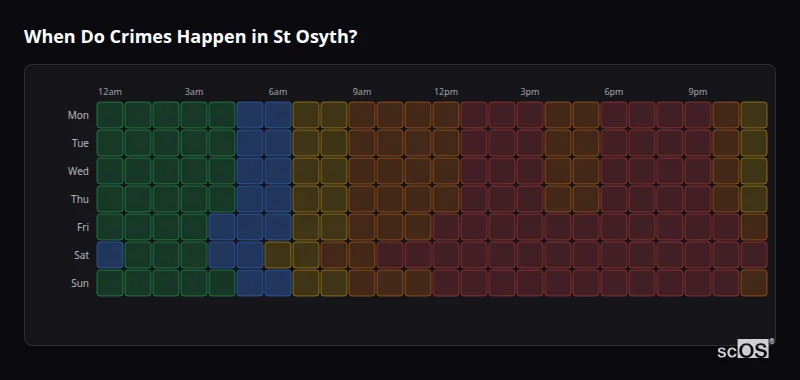Image resolution: width=800 pixels, height=380 pixels.
Task: Click the Friday 11pm heatmap cell
Action: tap(754, 227)
